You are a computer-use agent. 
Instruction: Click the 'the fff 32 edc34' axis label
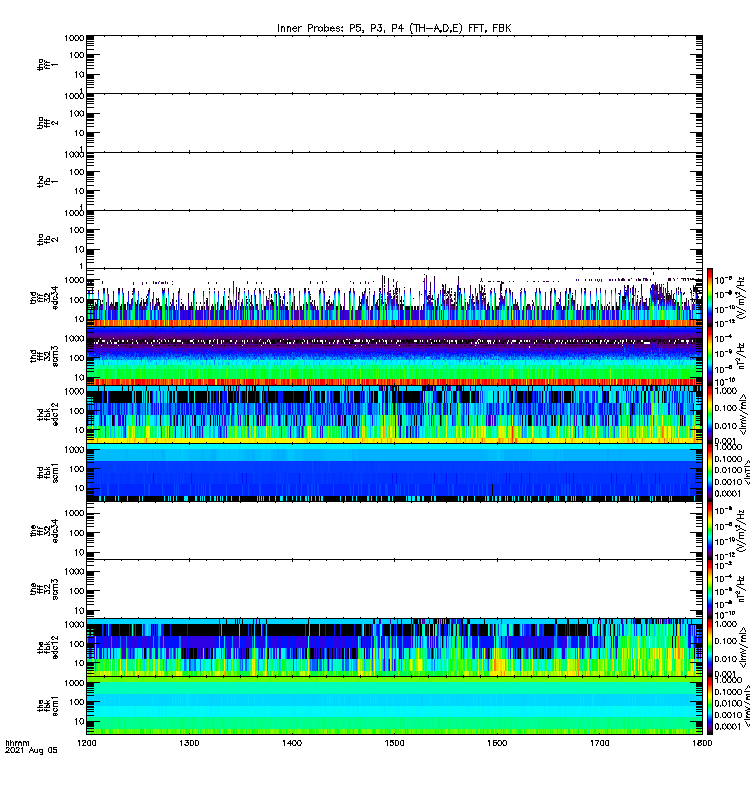(44, 531)
